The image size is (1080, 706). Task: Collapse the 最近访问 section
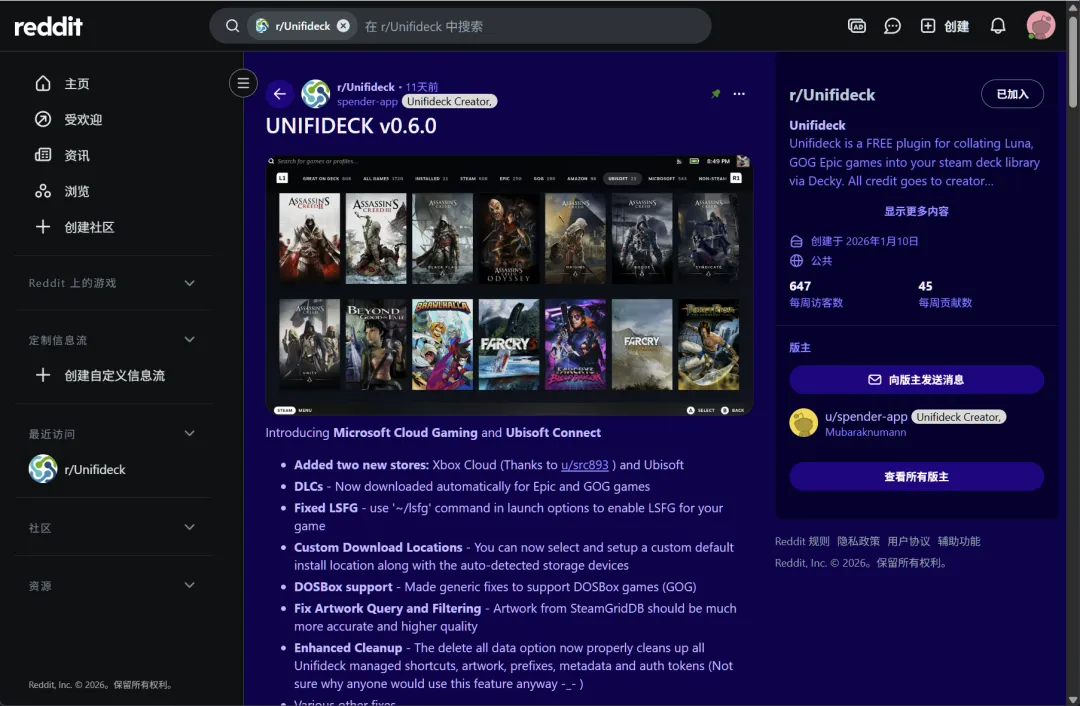(x=189, y=433)
